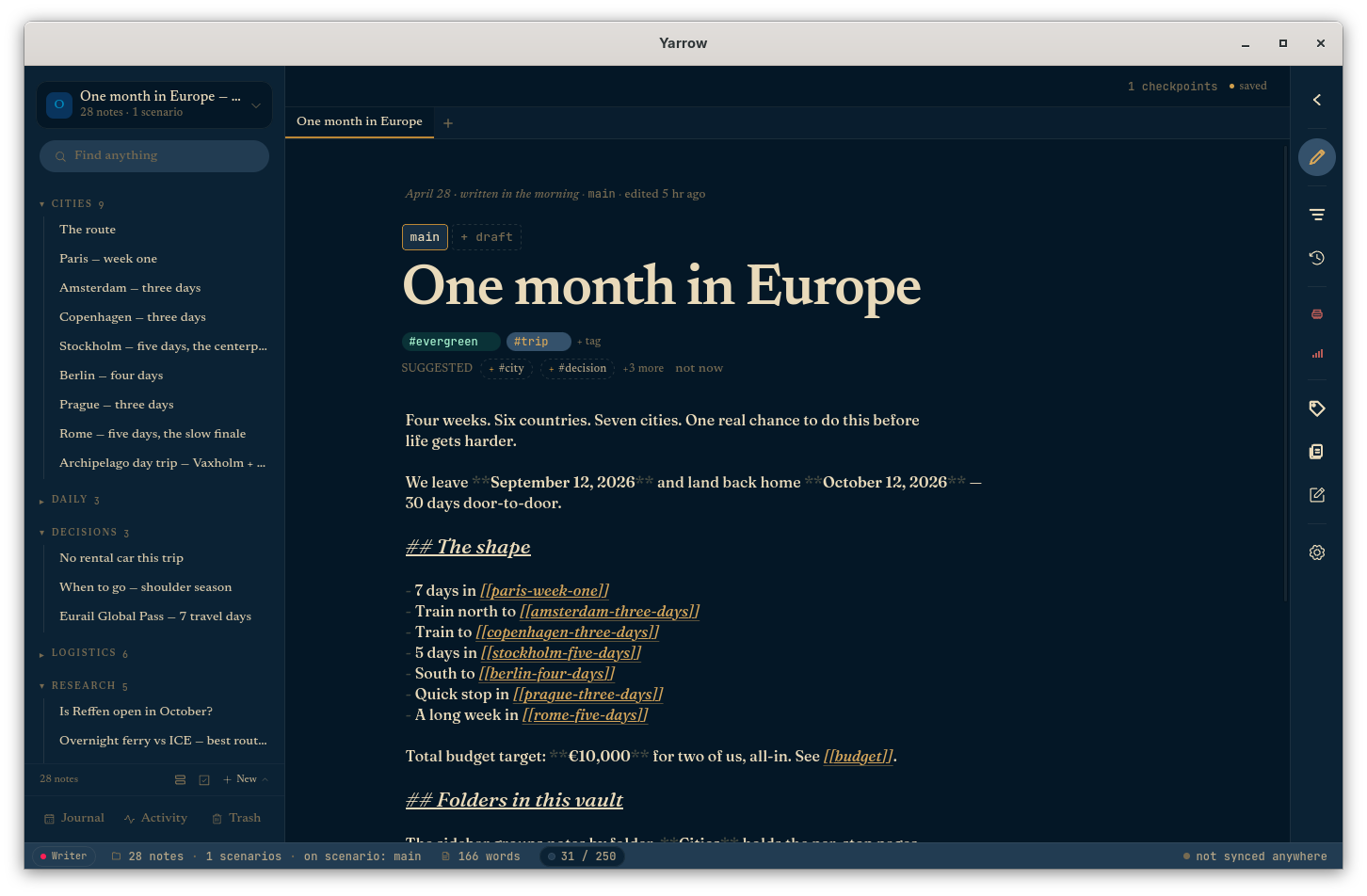Click the red printer icon in the right rail
The image size is (1367, 896).
click(1317, 314)
